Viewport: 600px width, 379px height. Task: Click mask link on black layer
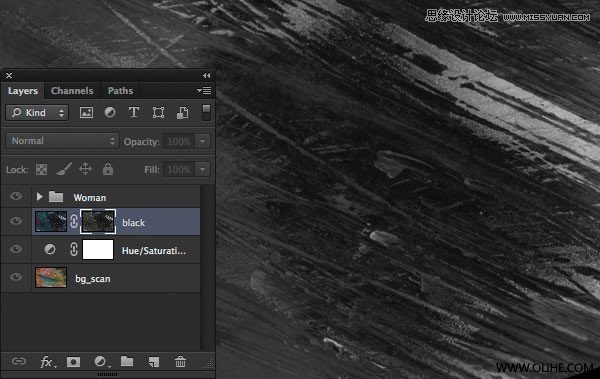(x=74, y=221)
